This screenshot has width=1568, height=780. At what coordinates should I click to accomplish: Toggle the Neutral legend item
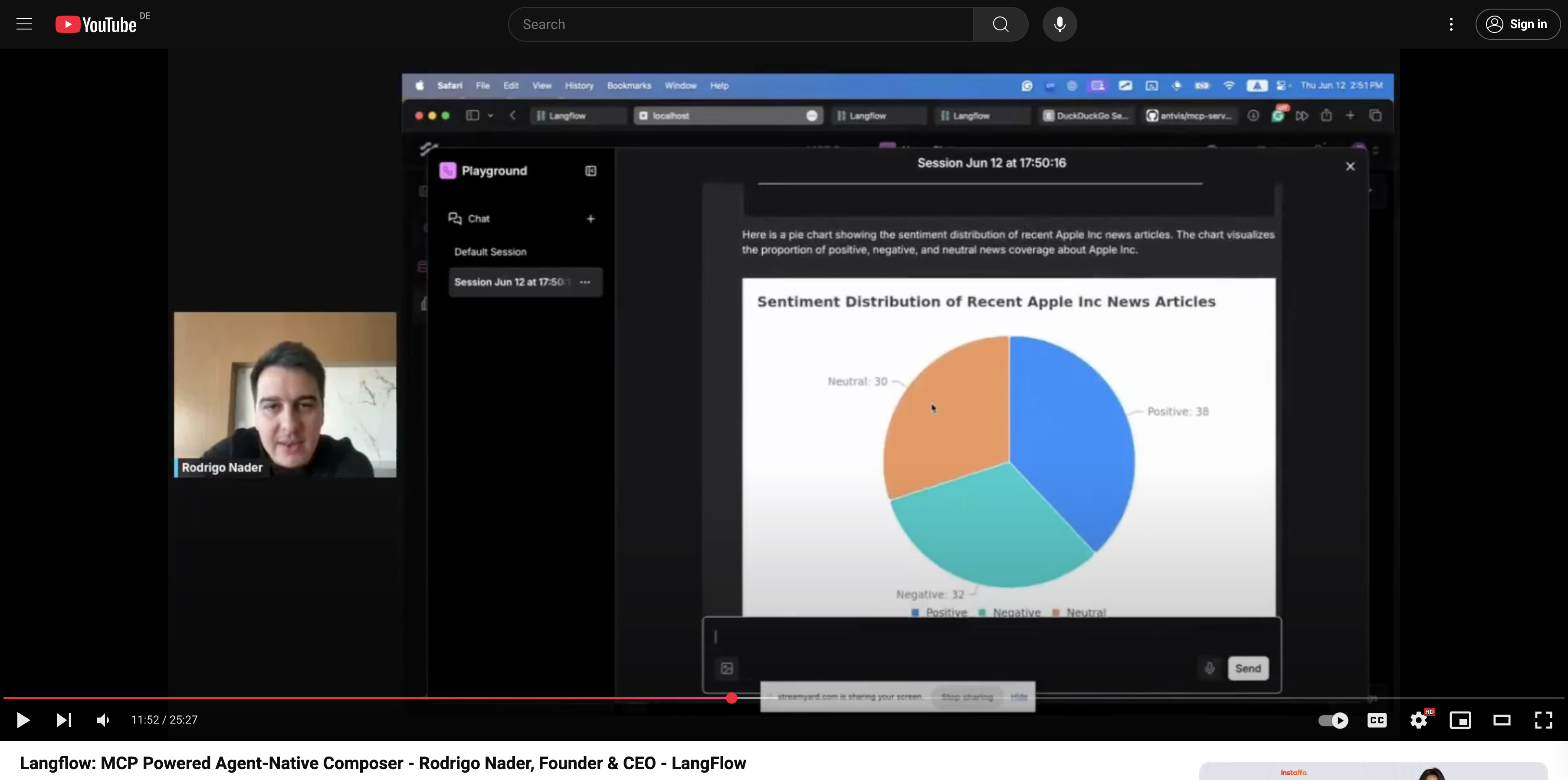[1079, 612]
